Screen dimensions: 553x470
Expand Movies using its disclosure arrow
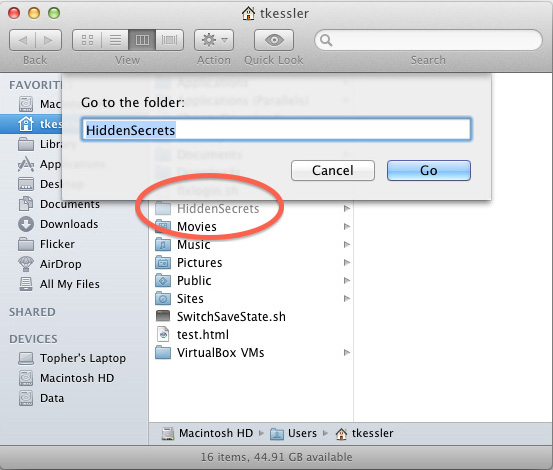(347, 226)
